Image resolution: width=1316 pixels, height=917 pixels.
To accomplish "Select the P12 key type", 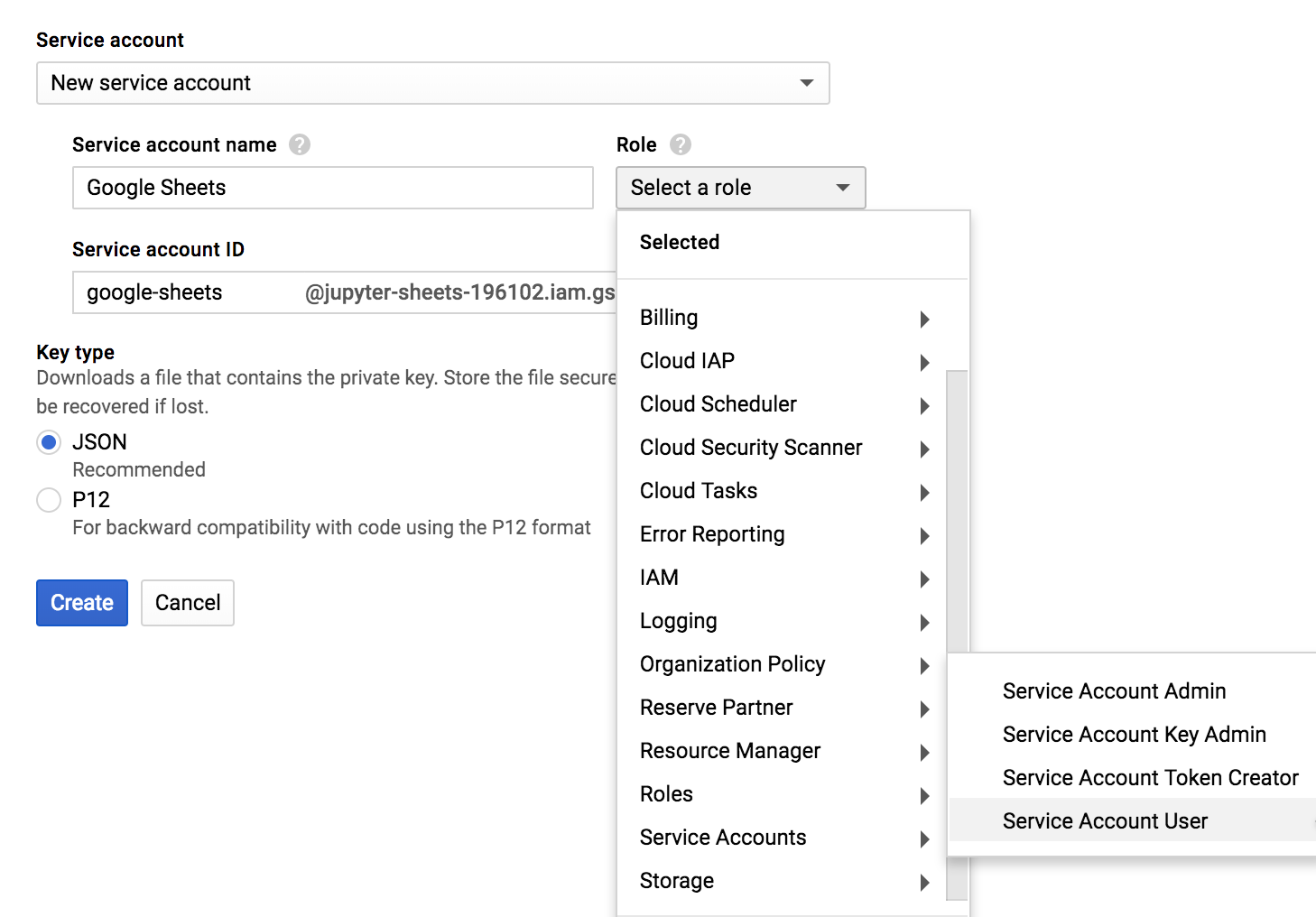I will (49, 500).
